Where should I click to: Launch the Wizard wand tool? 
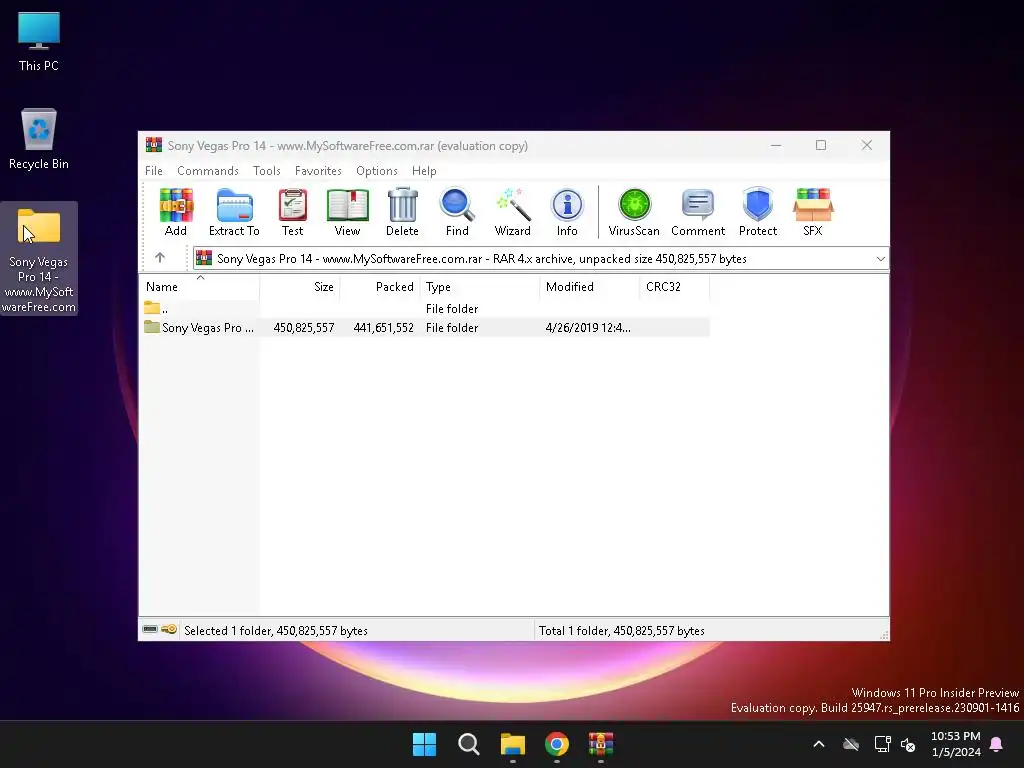point(513,212)
